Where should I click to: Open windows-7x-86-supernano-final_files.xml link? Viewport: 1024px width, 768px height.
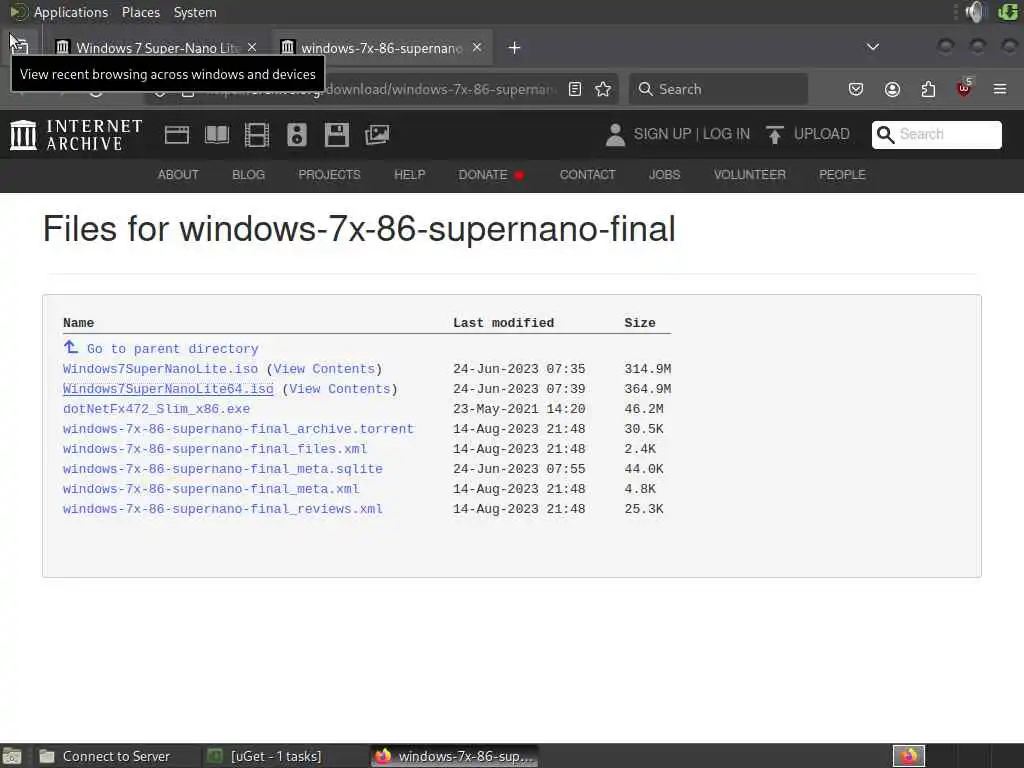click(x=215, y=449)
